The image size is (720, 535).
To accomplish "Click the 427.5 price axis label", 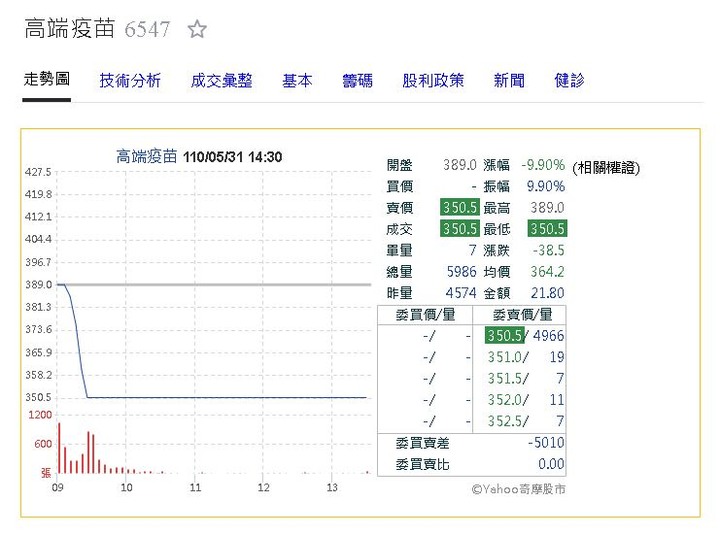I will click(39, 172).
